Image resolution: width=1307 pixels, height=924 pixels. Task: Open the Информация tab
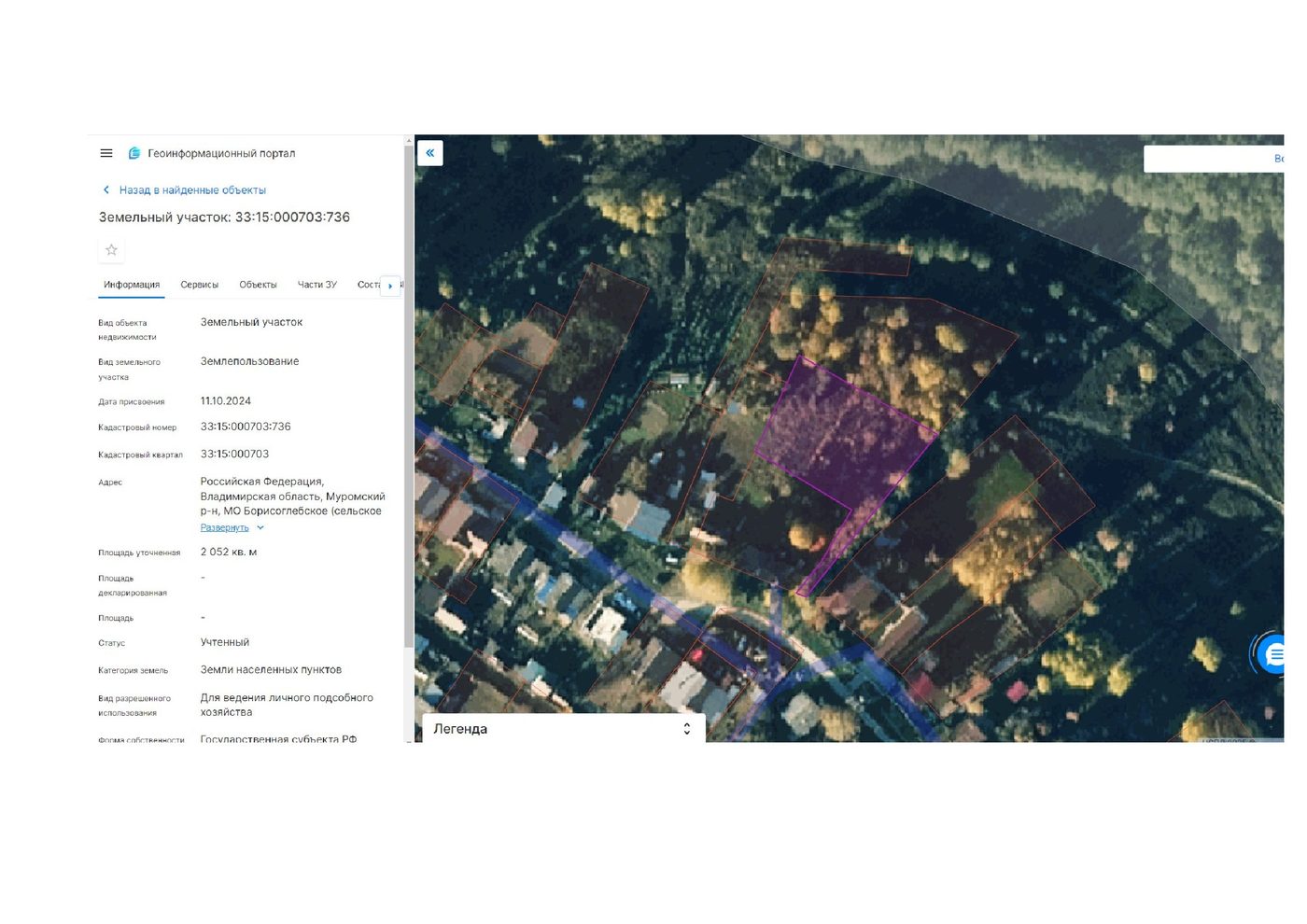tap(132, 285)
